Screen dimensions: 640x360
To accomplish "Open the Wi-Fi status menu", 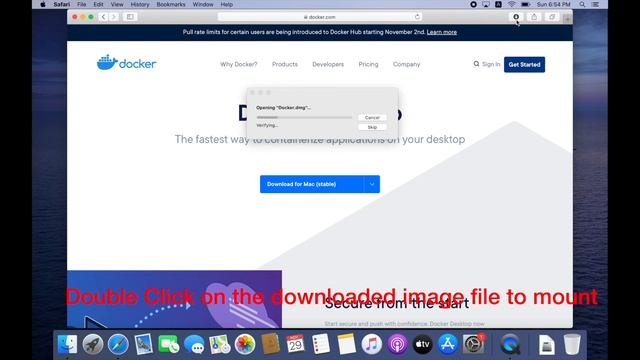I will [x=511, y=4].
